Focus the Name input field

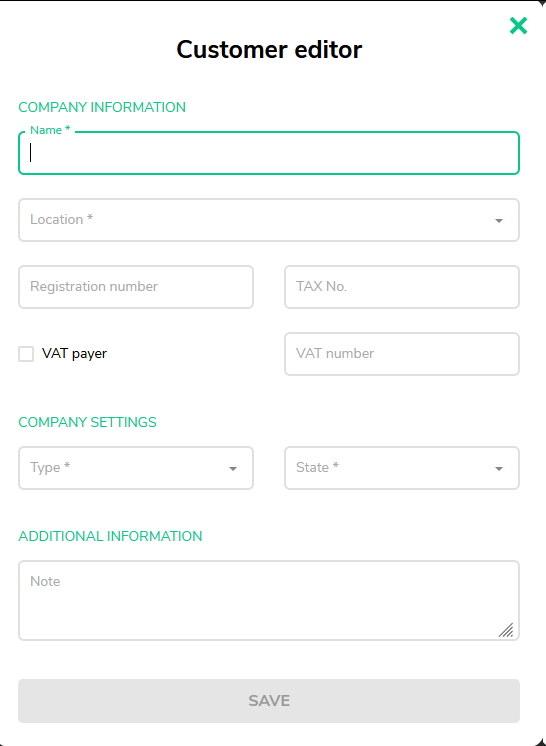269,153
